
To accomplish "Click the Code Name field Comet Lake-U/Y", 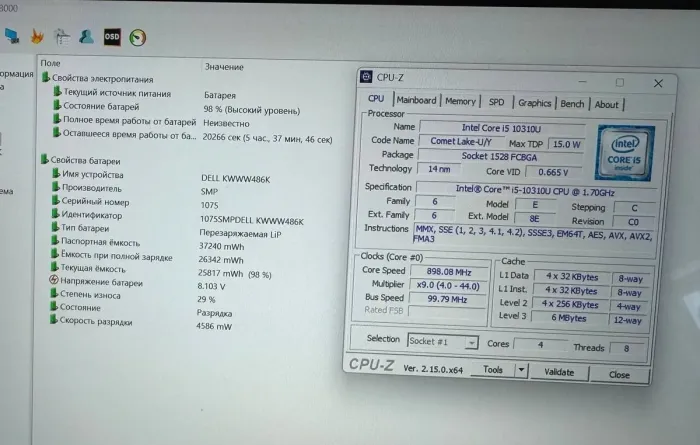I will pyautogui.click(x=461, y=141).
